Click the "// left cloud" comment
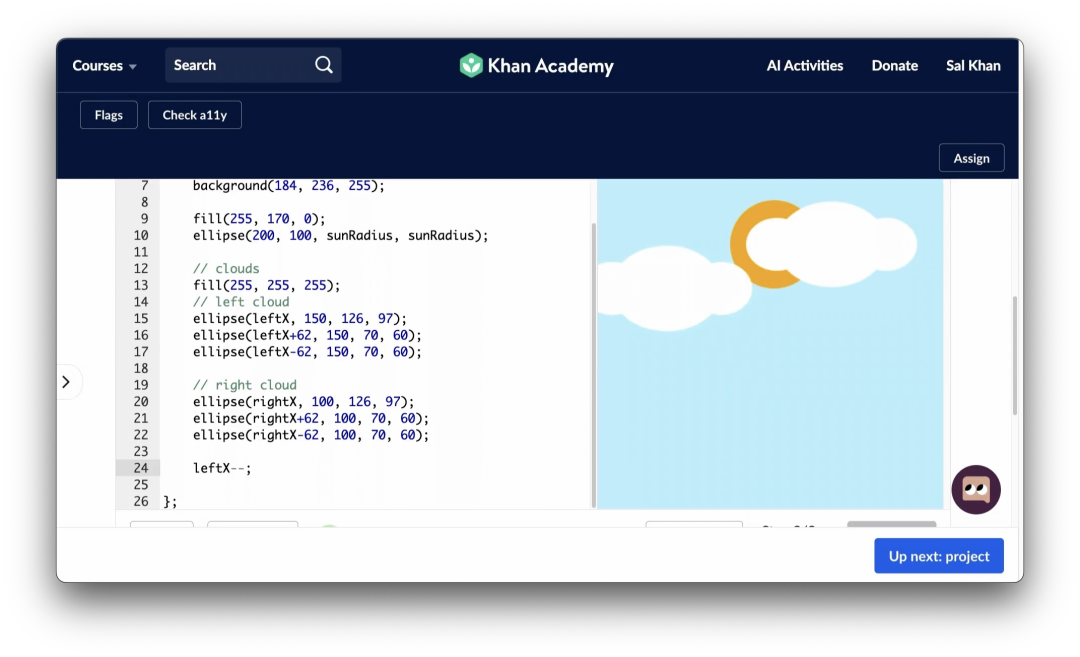The height and width of the screenshot is (657, 1080). (x=241, y=302)
